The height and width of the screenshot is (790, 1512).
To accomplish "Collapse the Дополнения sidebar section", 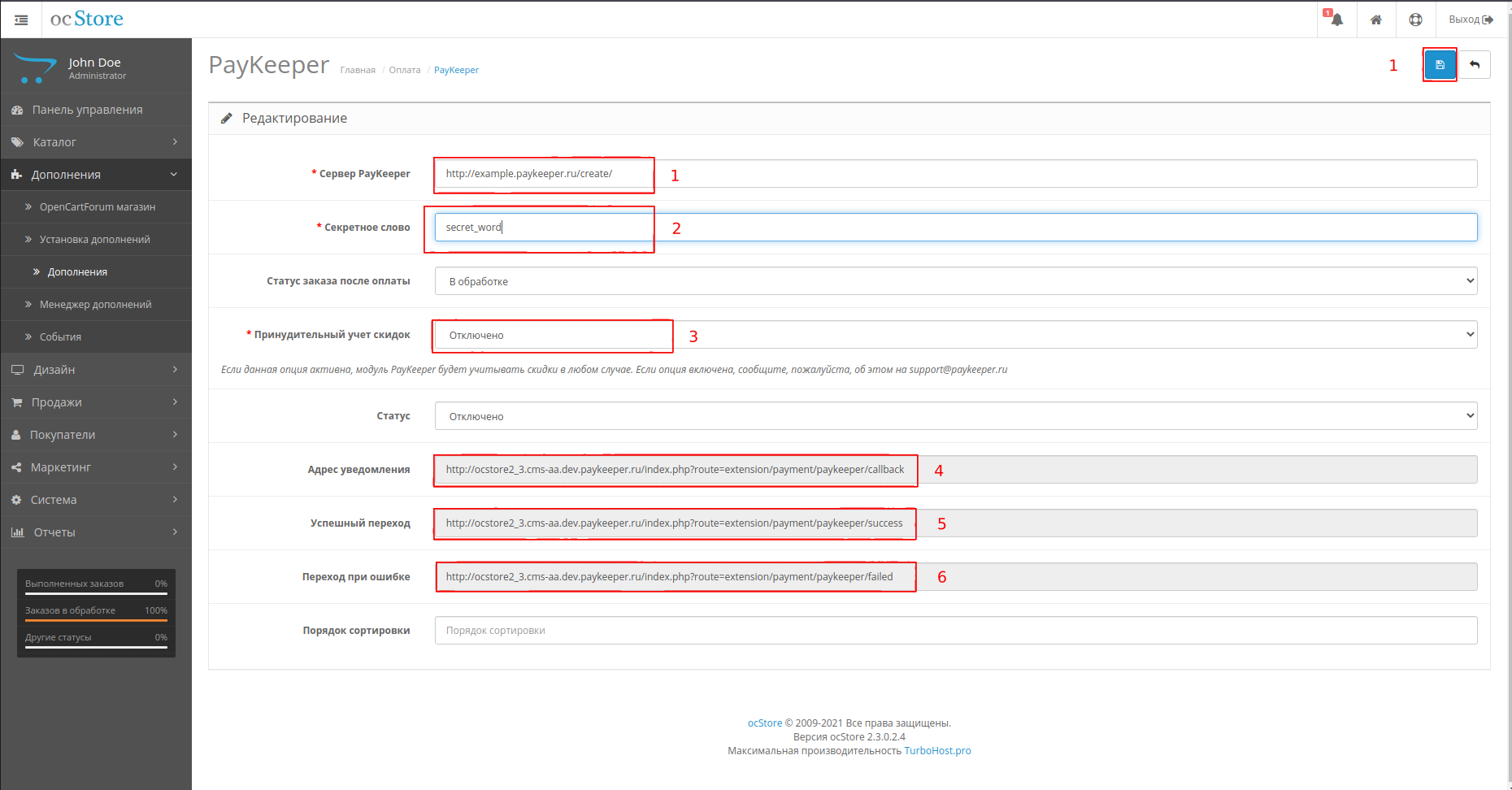I will 96,175.
